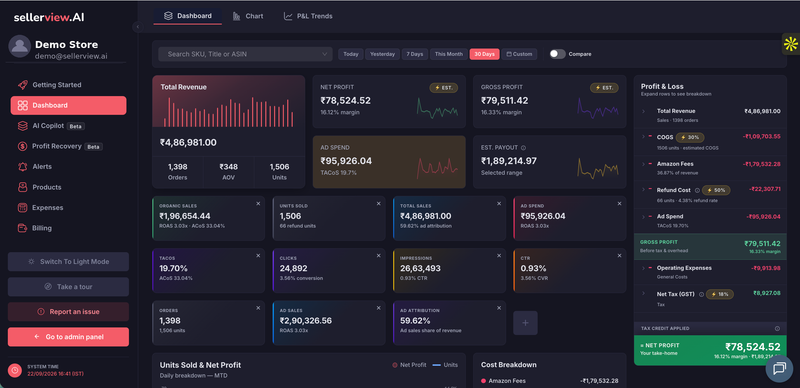
Task: Click the Billing wallet icon
Action: coord(22,228)
